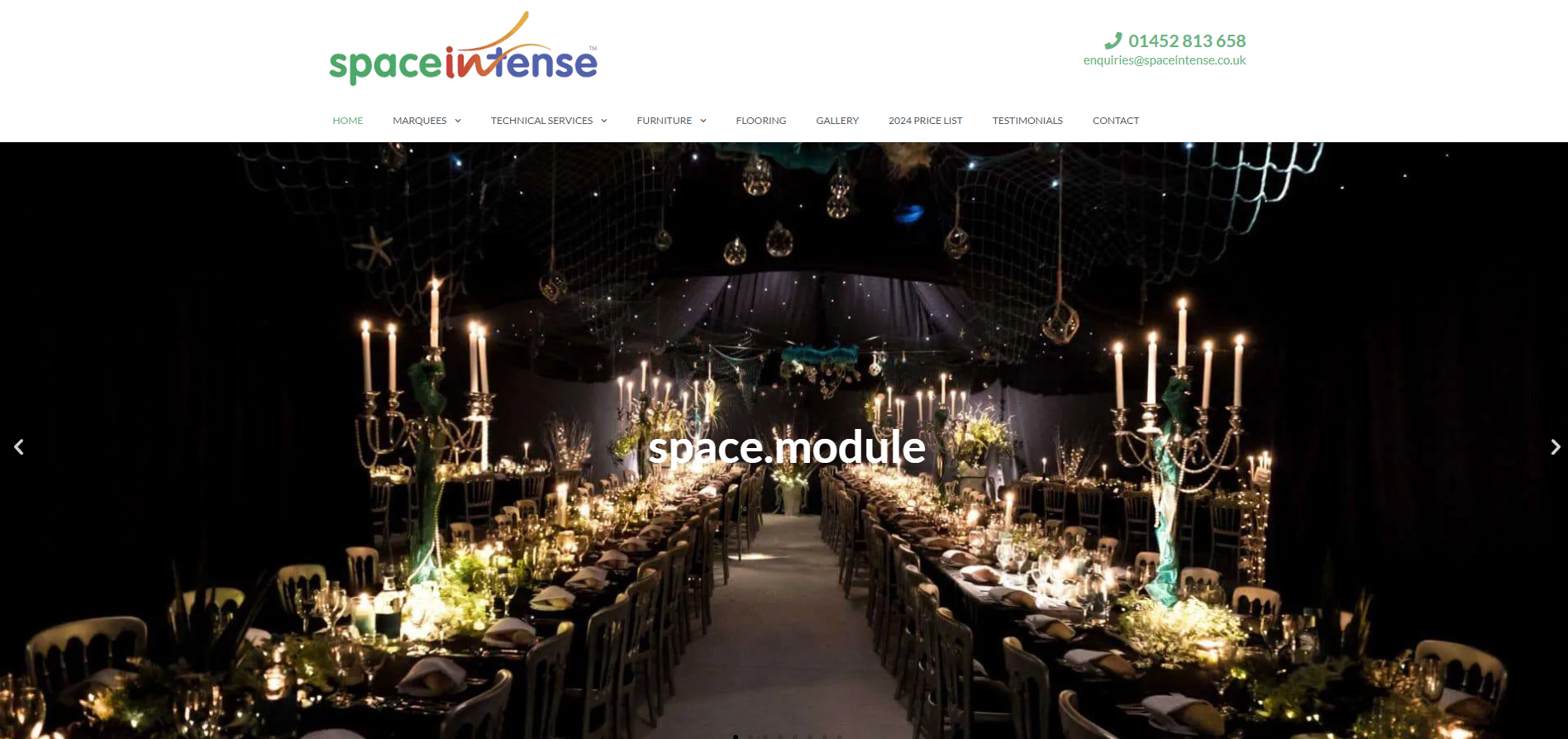1568x739 pixels.
Task: Call the number 01452 813 658
Action: 1187,41
